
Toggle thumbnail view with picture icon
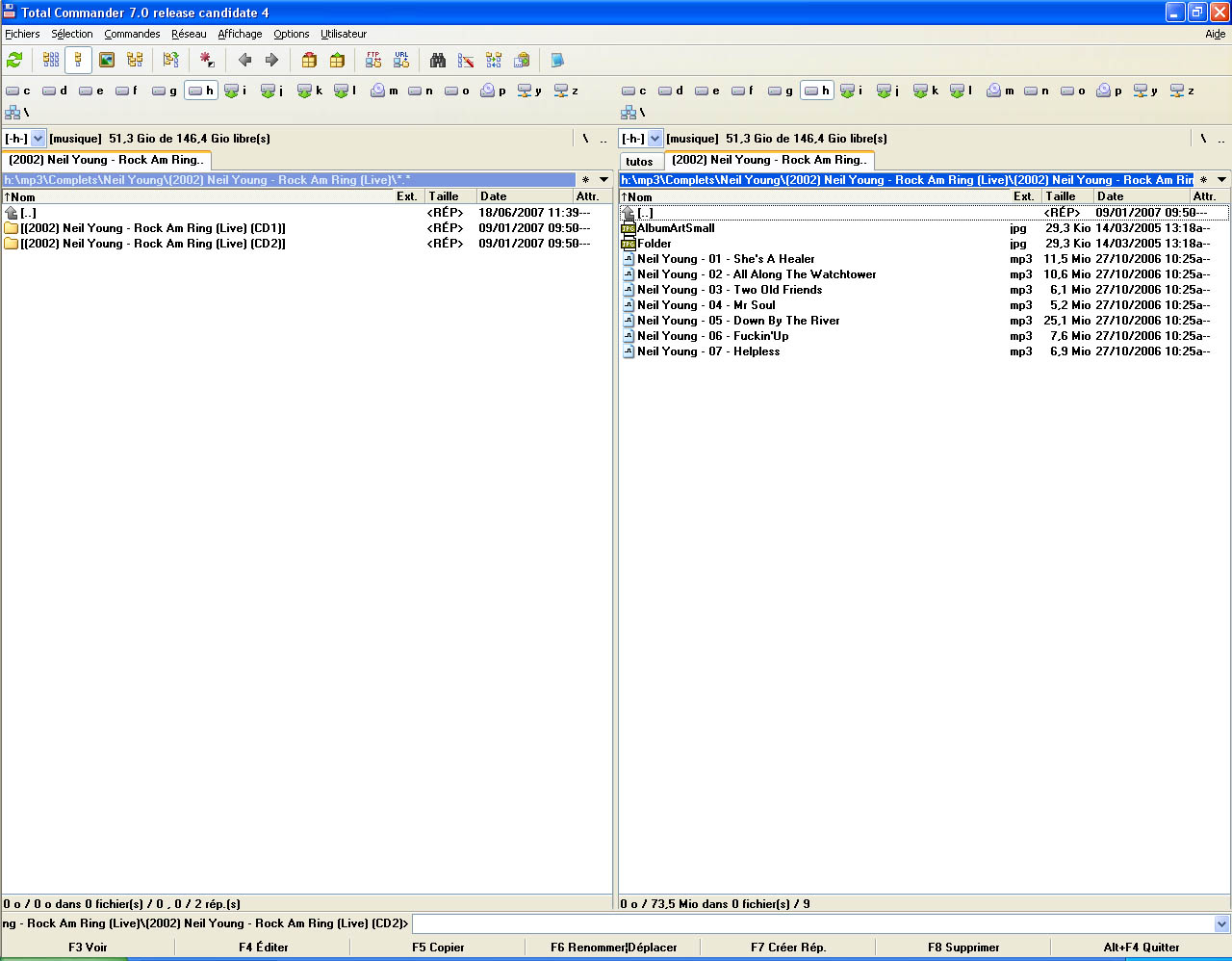(x=107, y=61)
